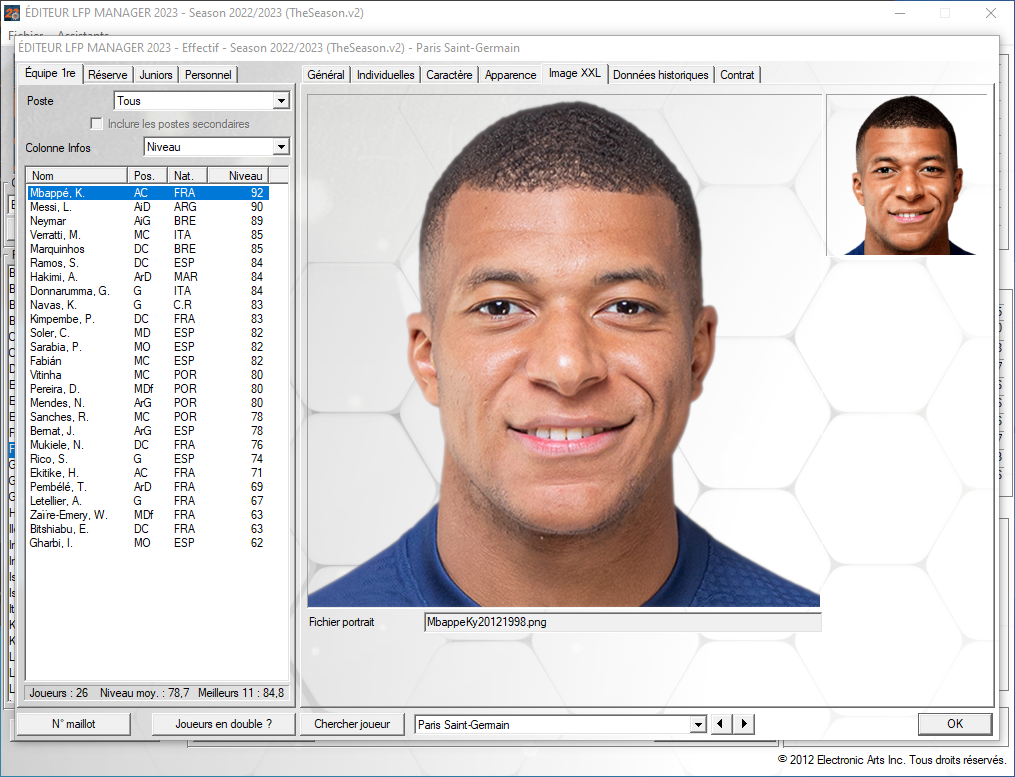Click the Chercher joueur button
Viewport: 1015px width, 777px height.
[x=352, y=724]
